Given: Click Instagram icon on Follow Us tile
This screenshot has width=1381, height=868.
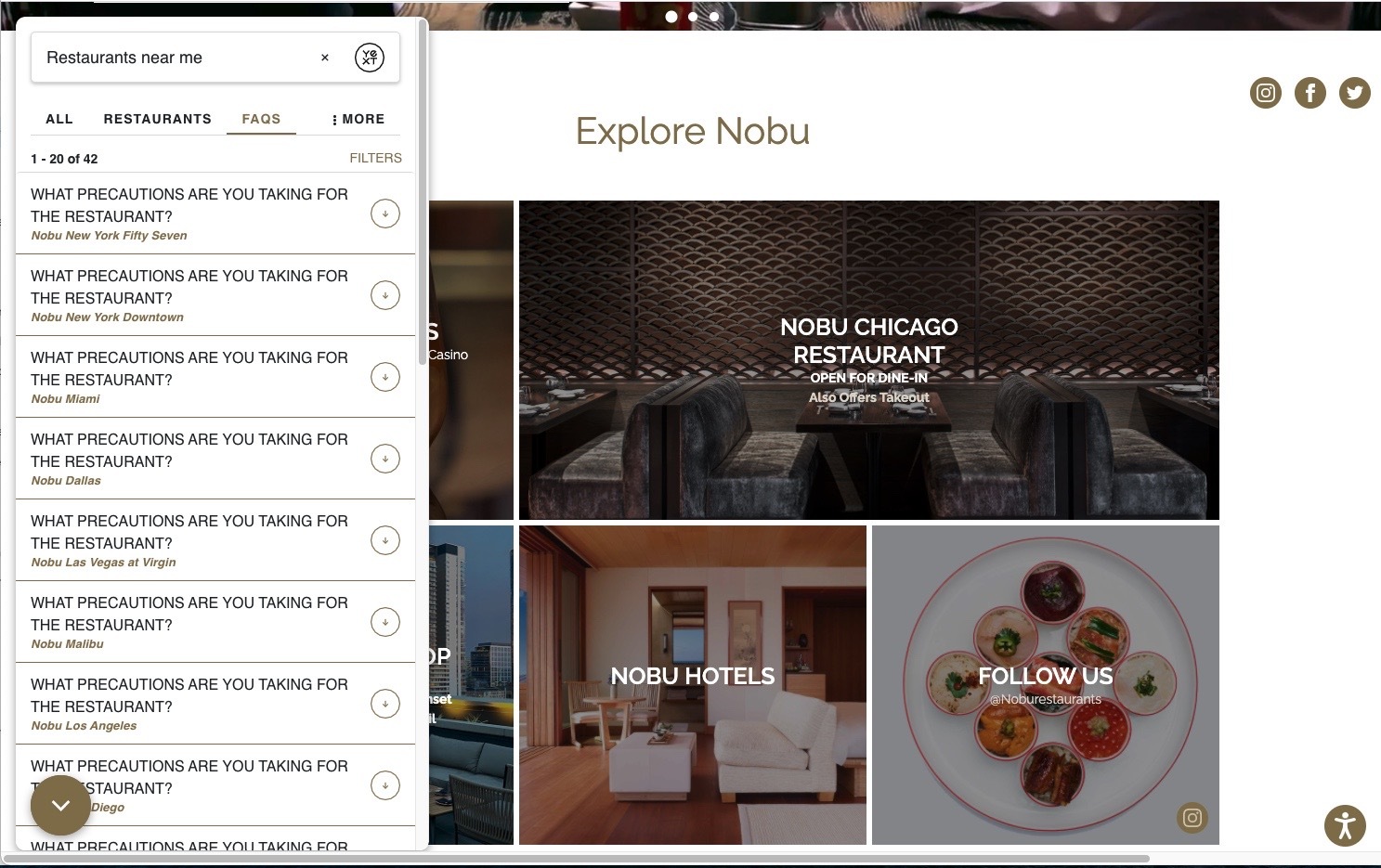Looking at the screenshot, I should click(1192, 818).
